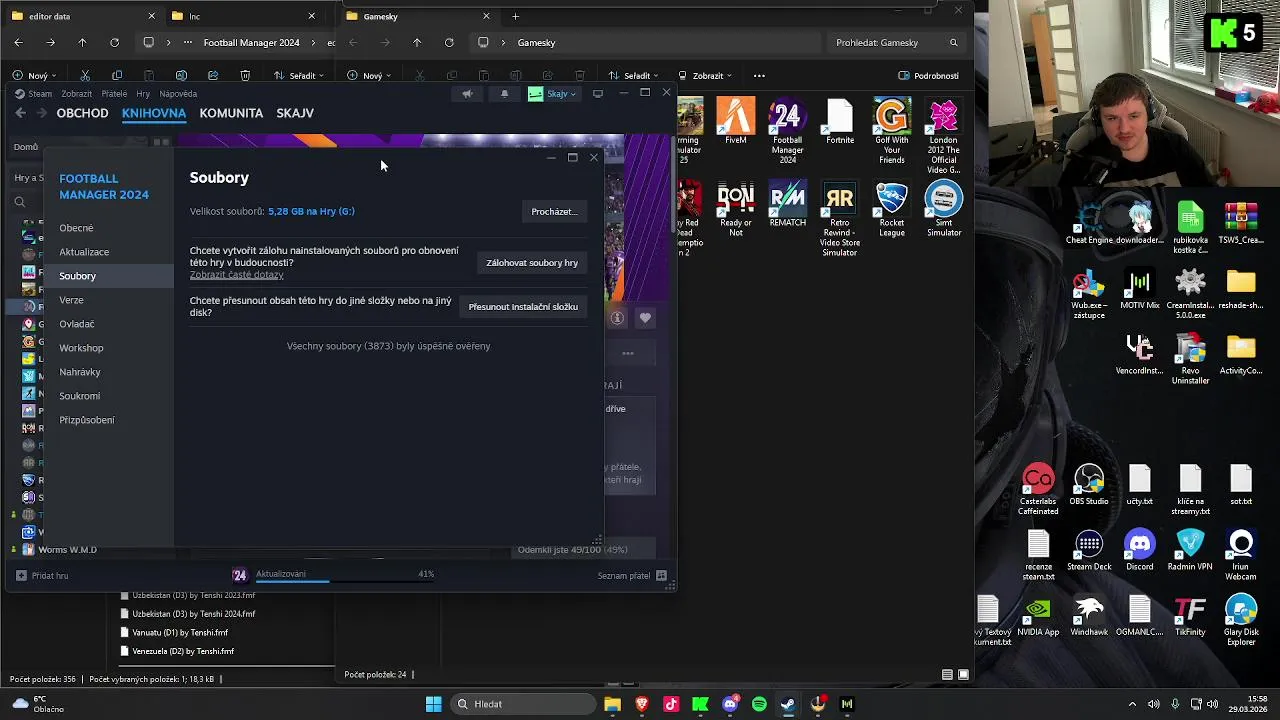1280x720 pixels.
Task: Click the favorite heart icon
Action: pyautogui.click(x=645, y=318)
